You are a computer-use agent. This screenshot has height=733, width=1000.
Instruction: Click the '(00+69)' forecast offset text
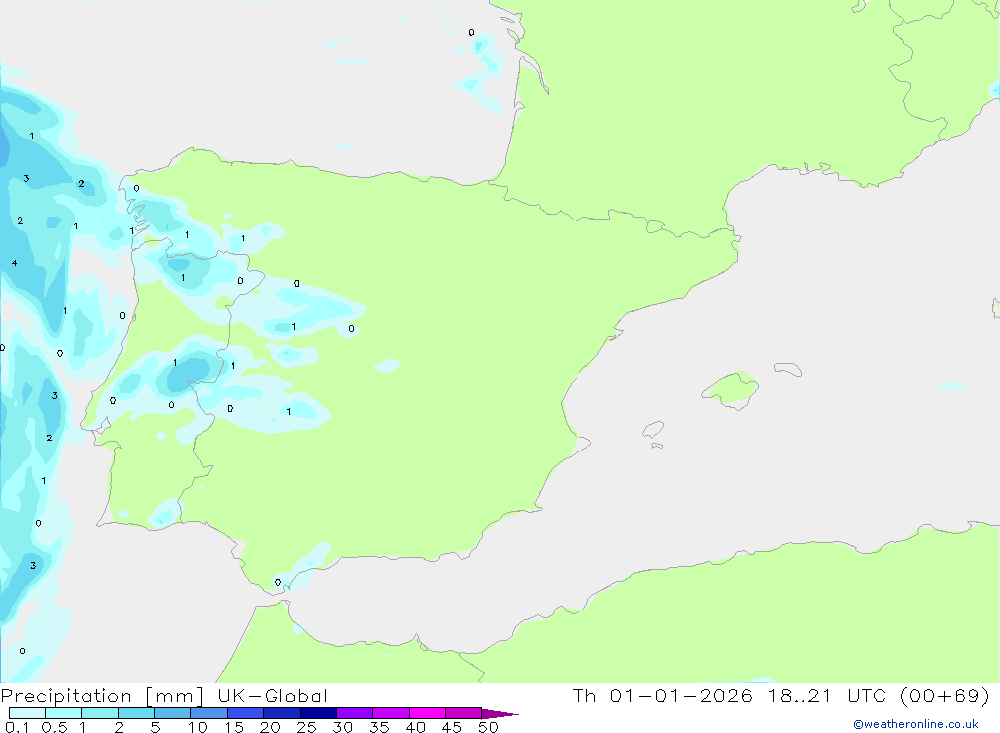click(945, 695)
